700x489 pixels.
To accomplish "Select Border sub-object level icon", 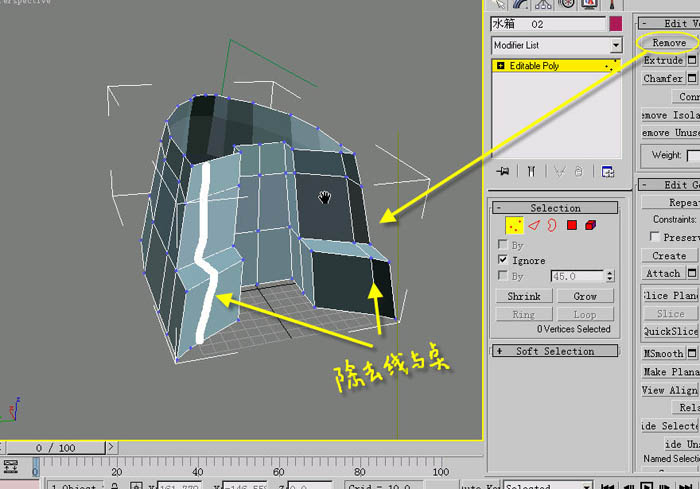I will pyautogui.click(x=552, y=225).
